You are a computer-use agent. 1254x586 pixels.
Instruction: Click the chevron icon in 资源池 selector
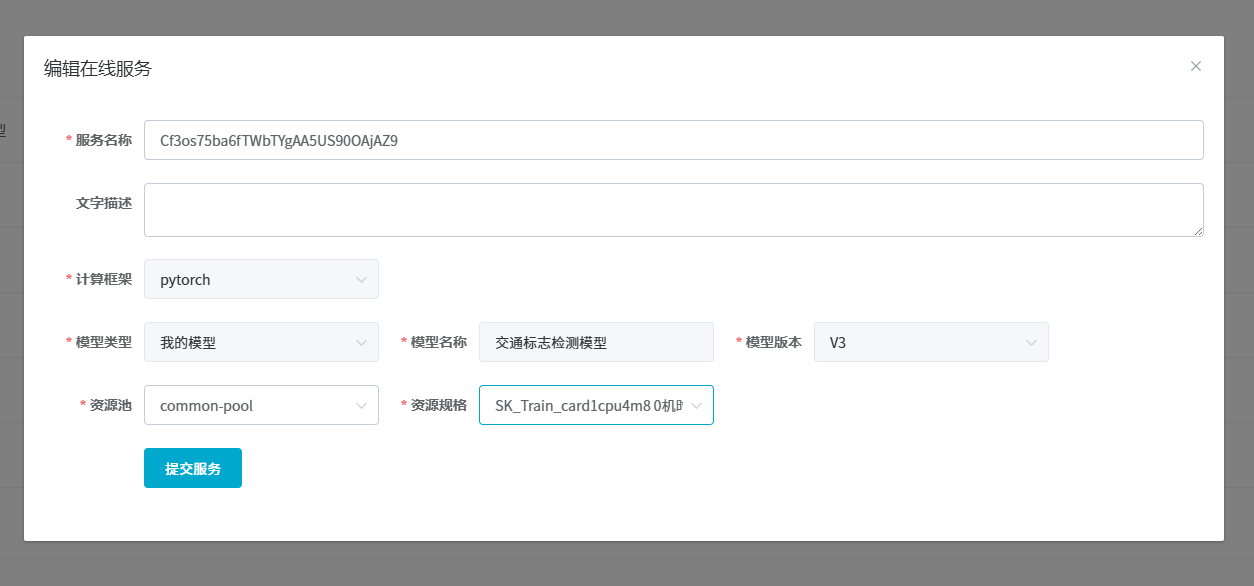coord(361,405)
